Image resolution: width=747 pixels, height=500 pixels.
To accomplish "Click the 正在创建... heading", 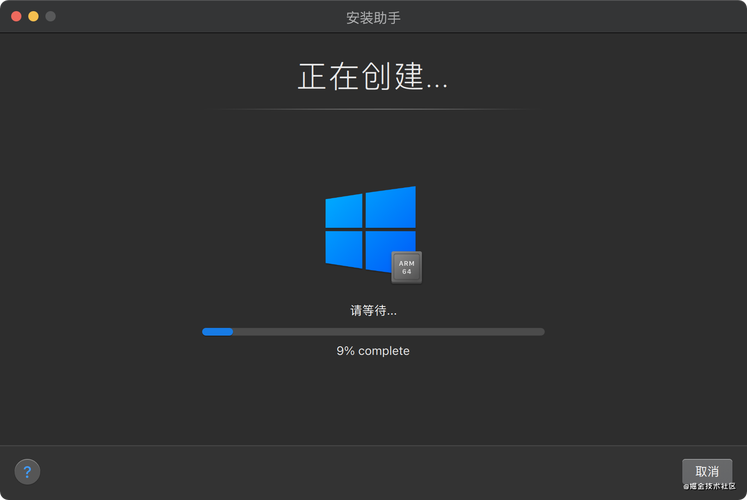I will [x=373, y=76].
